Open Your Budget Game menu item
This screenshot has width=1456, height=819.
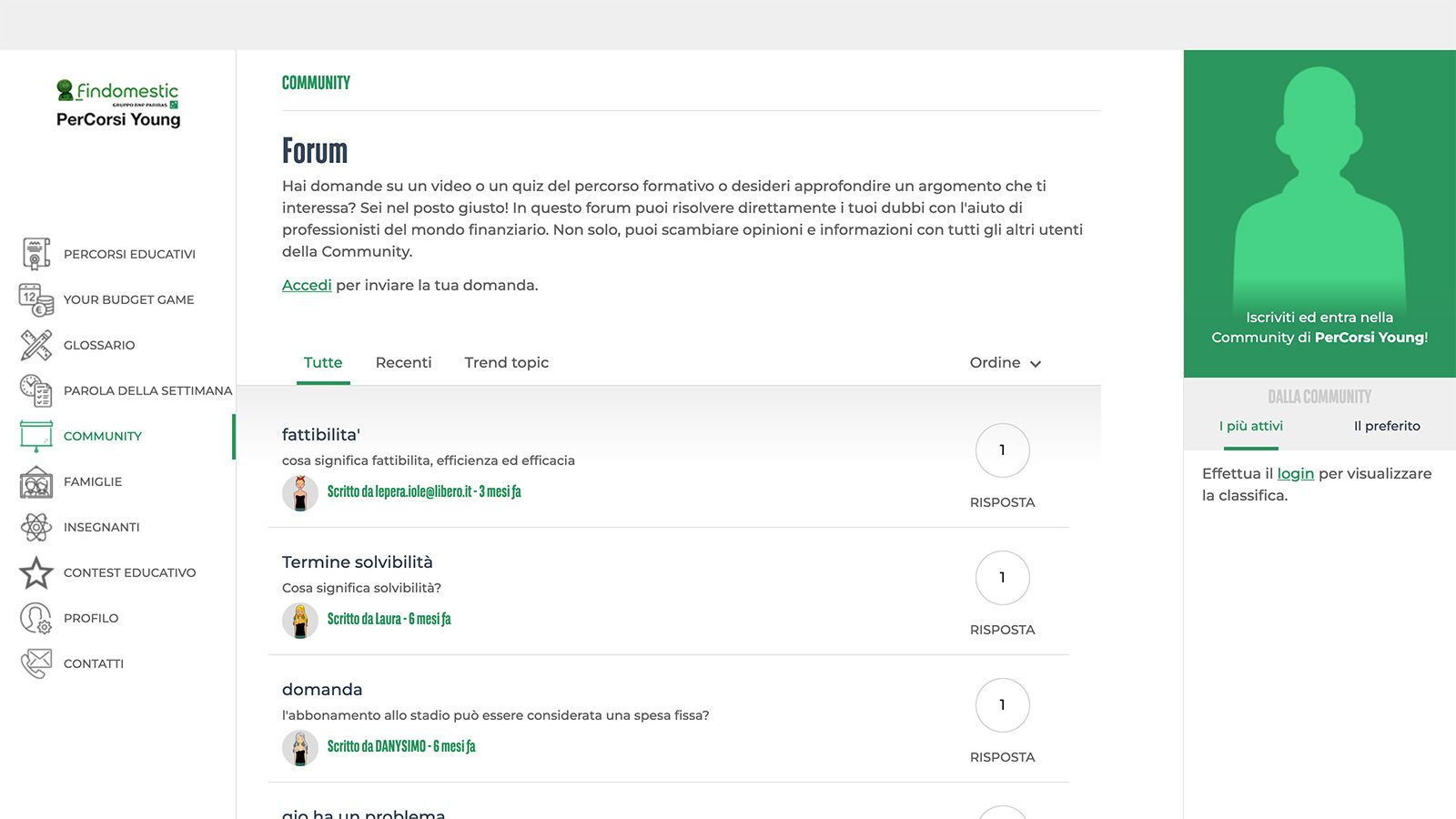coord(128,299)
